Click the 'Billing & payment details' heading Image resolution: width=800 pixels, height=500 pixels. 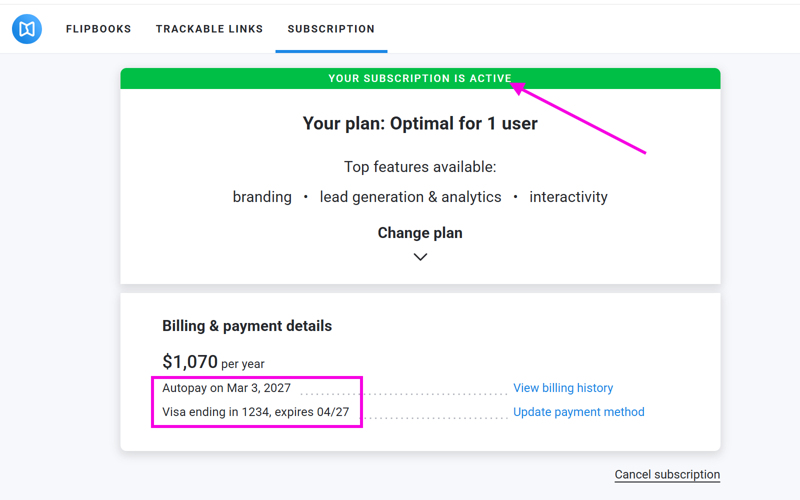[247, 326]
